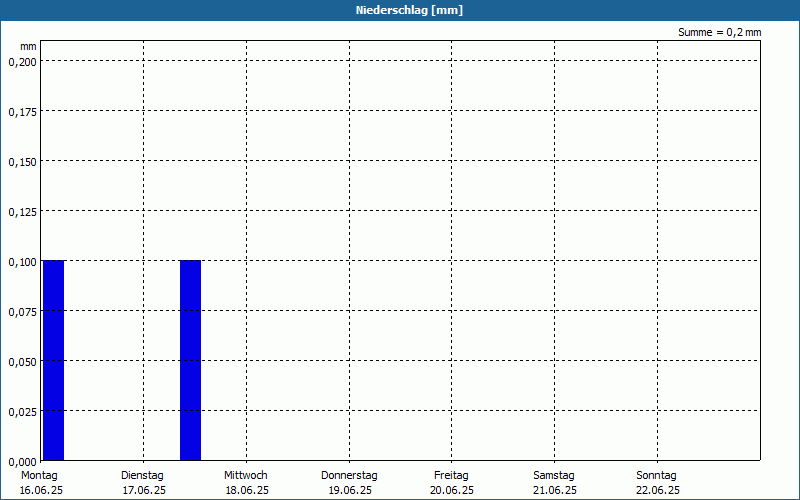Click the 18.06.25 date label
The width and height of the screenshot is (800, 500).
tap(247, 490)
